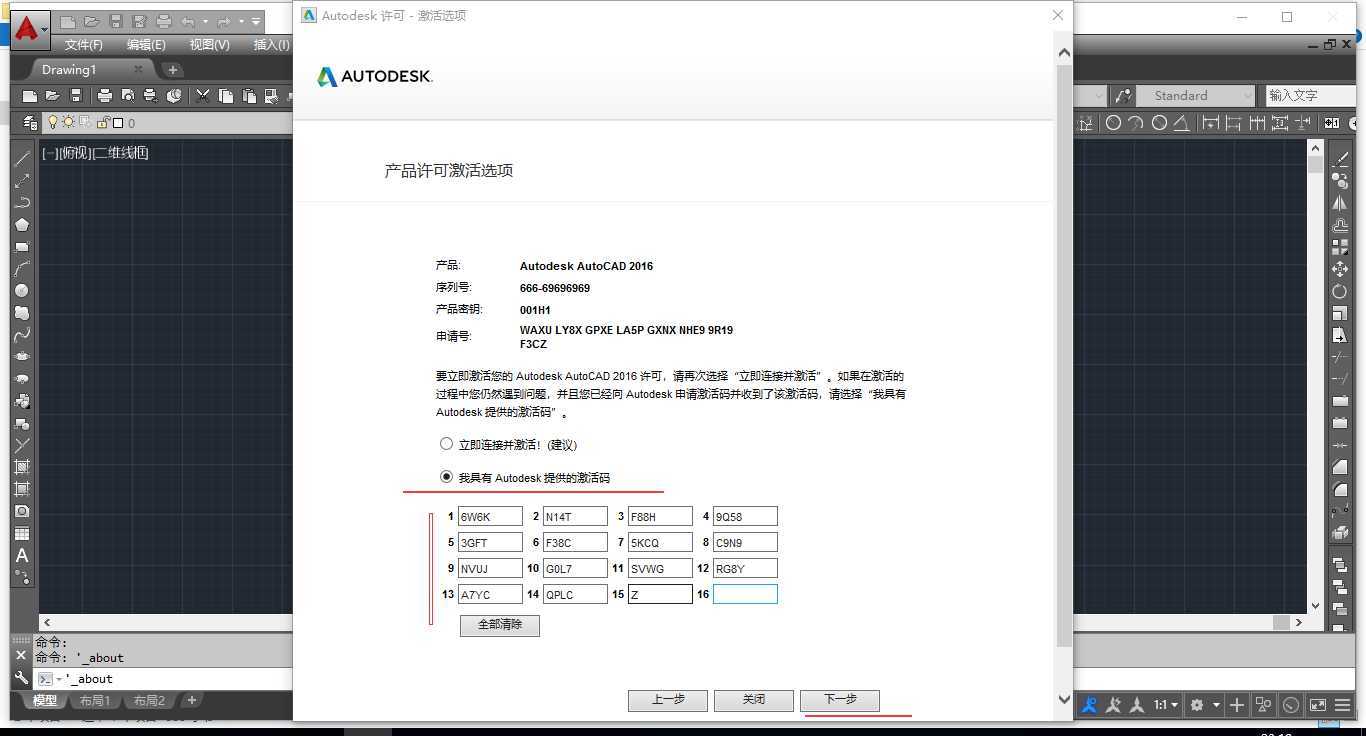Image resolution: width=1366 pixels, height=736 pixels.
Task: Click Open in the quick access toolbar
Action: click(x=91, y=21)
